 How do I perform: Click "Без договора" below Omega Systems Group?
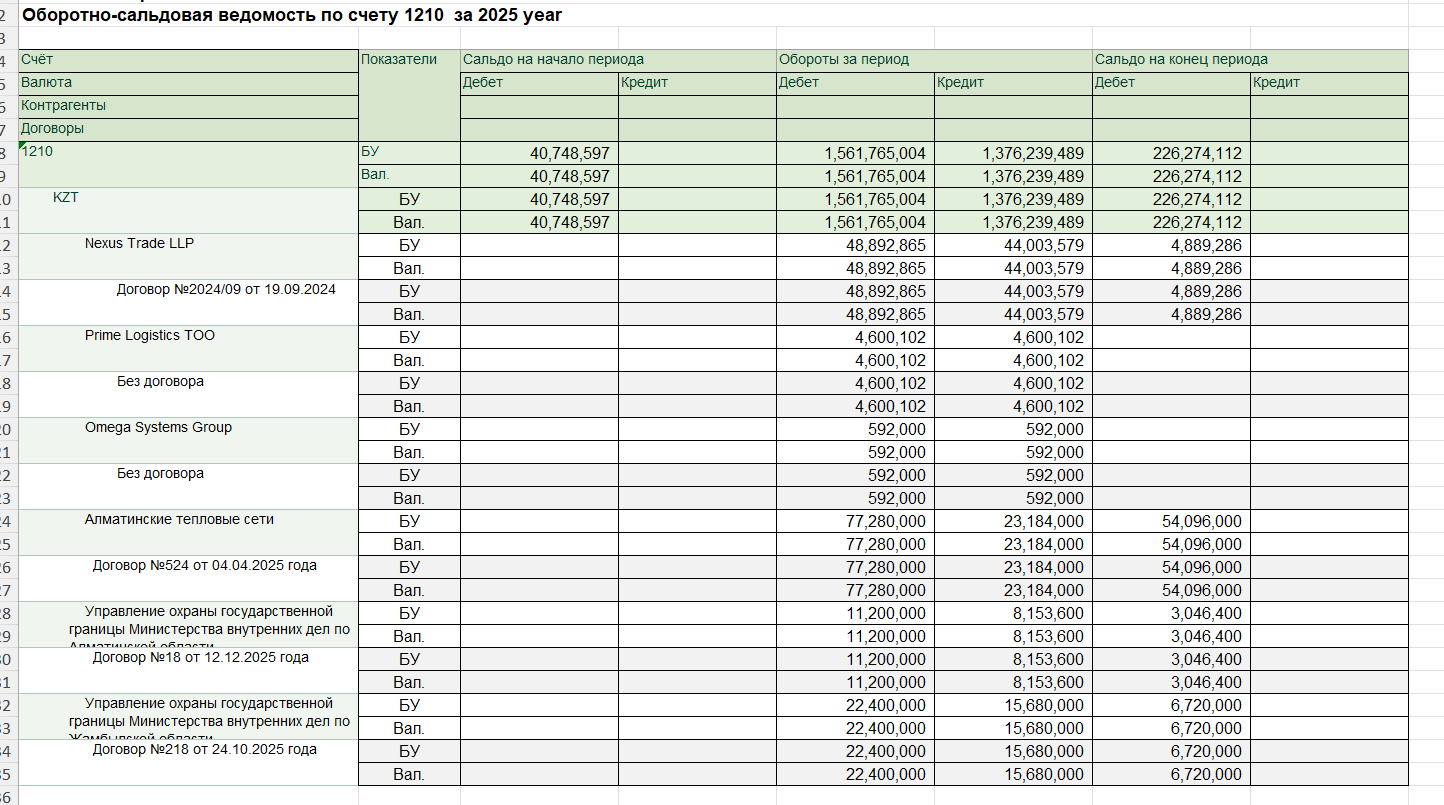coord(189,486)
